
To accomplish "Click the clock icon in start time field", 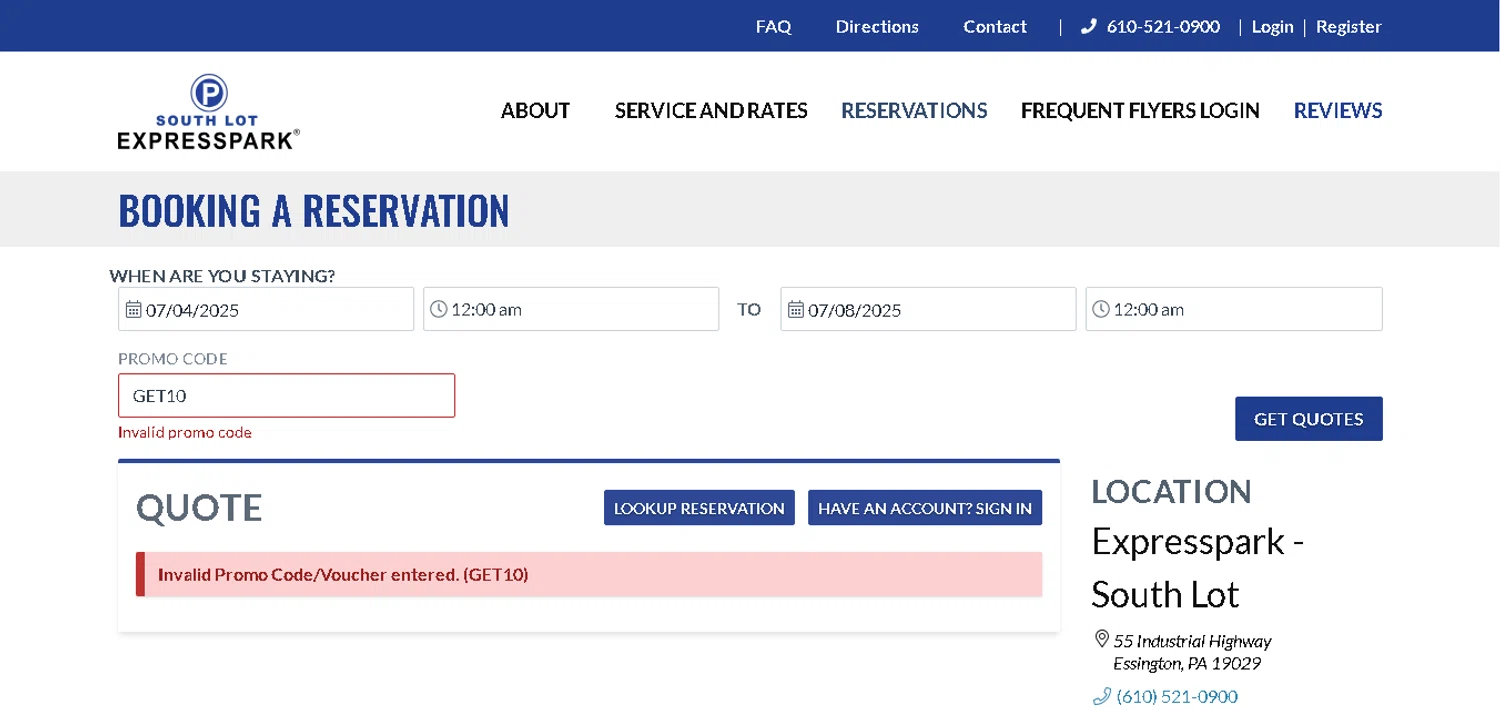I will pyautogui.click(x=438, y=309).
